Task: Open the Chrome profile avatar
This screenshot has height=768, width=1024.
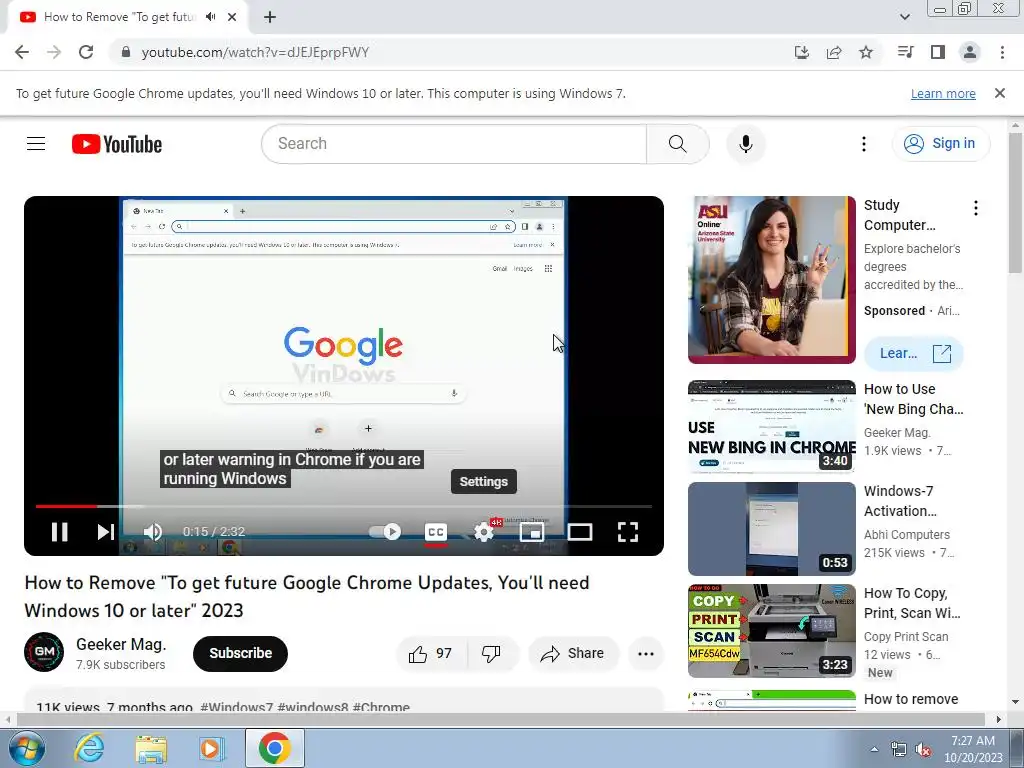Action: [x=970, y=52]
